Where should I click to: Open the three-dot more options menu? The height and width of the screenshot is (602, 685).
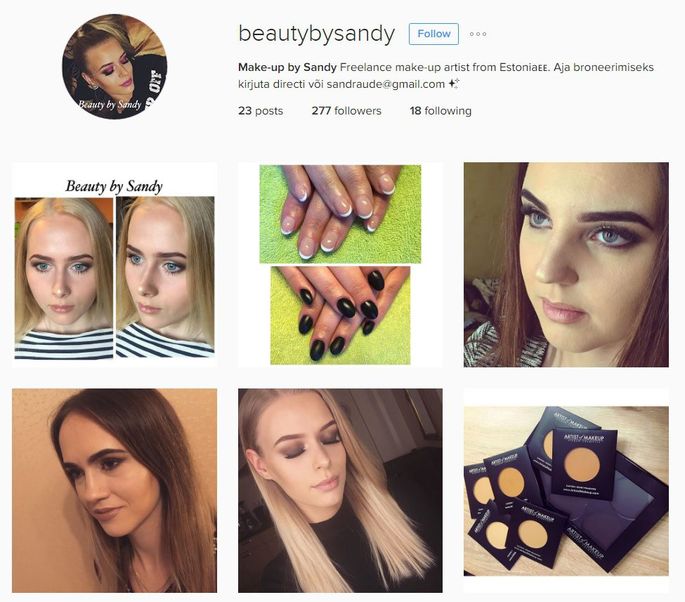478,34
